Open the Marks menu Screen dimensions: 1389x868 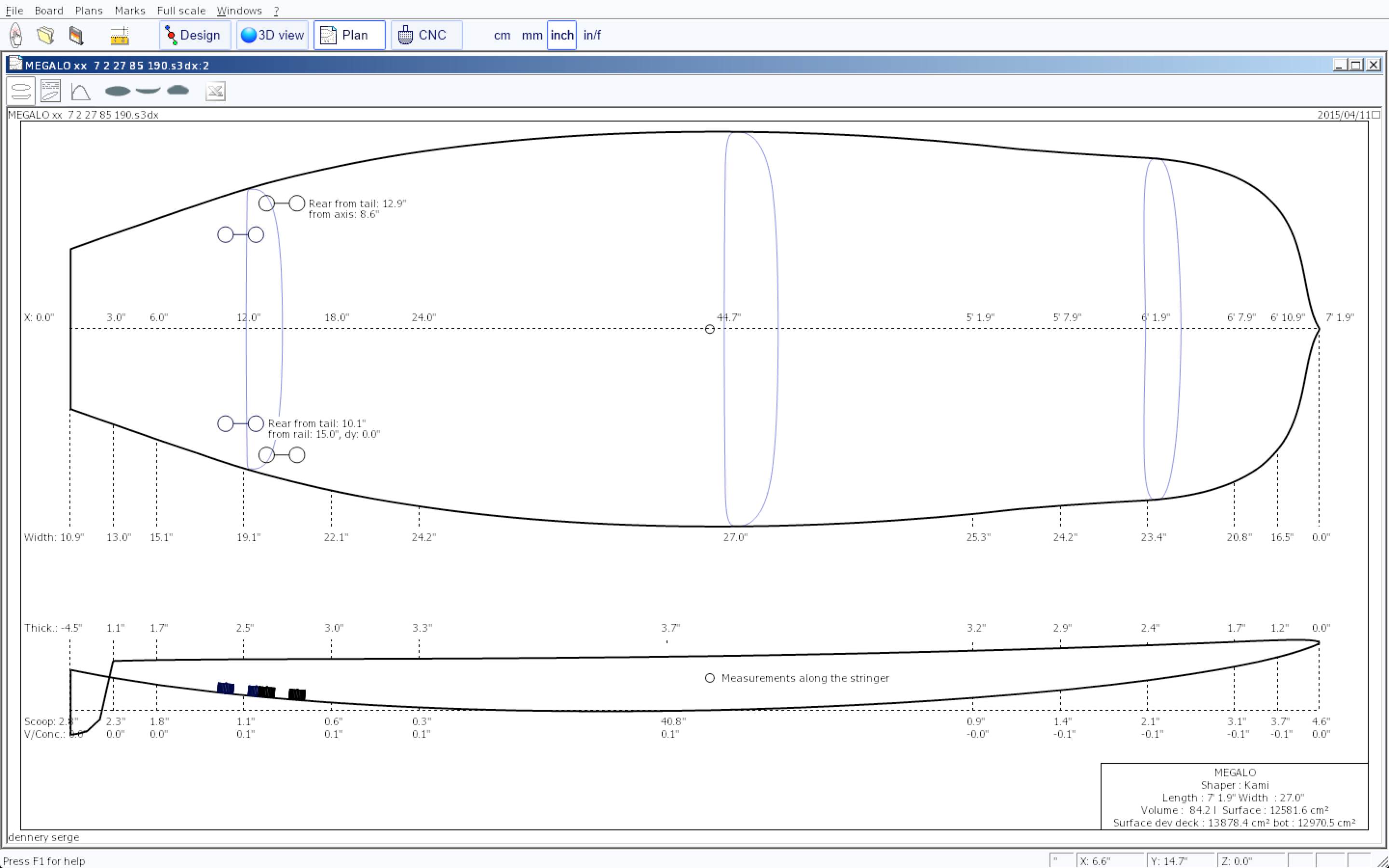pos(130,10)
